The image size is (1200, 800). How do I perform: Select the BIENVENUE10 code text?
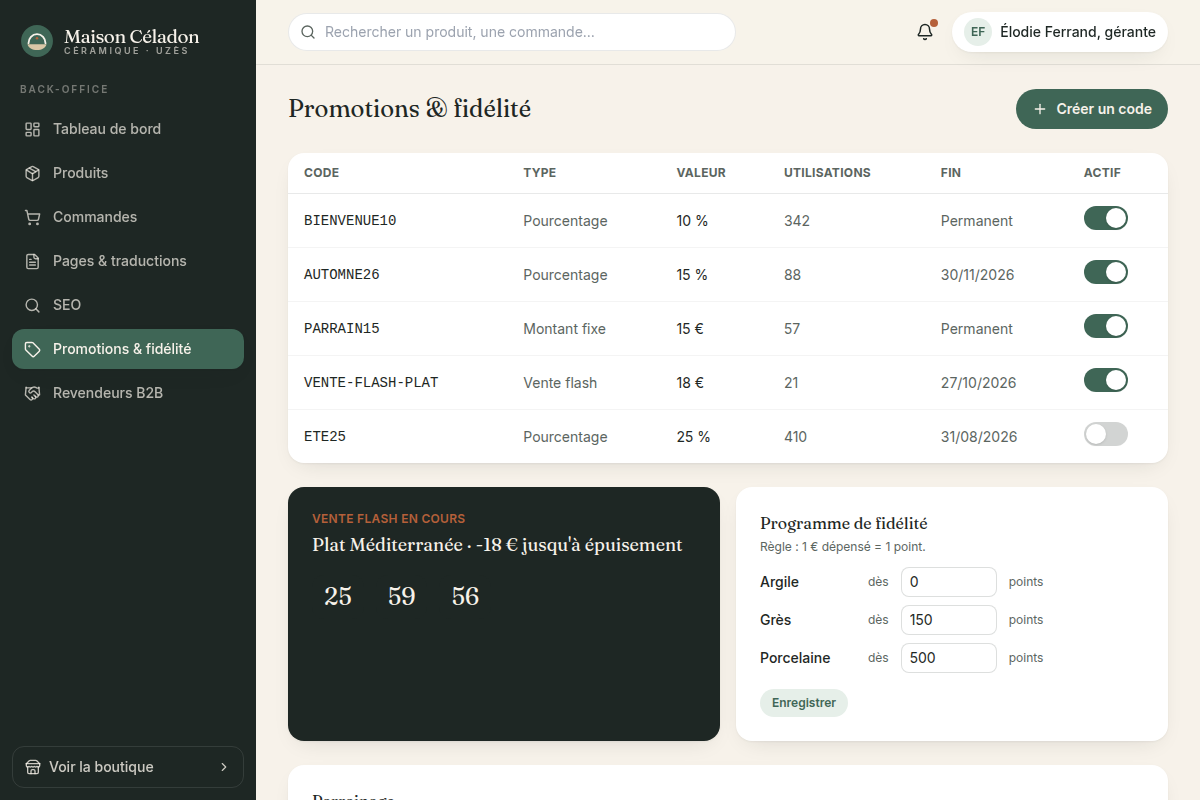(x=350, y=221)
